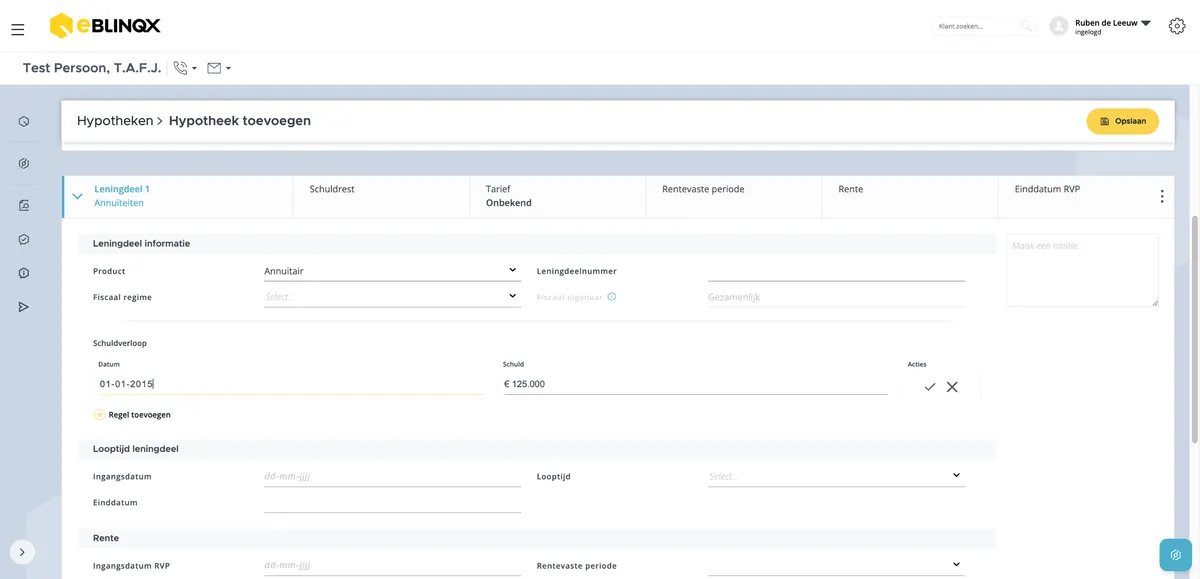
Task: Click the Einddatum input field
Action: point(392,503)
